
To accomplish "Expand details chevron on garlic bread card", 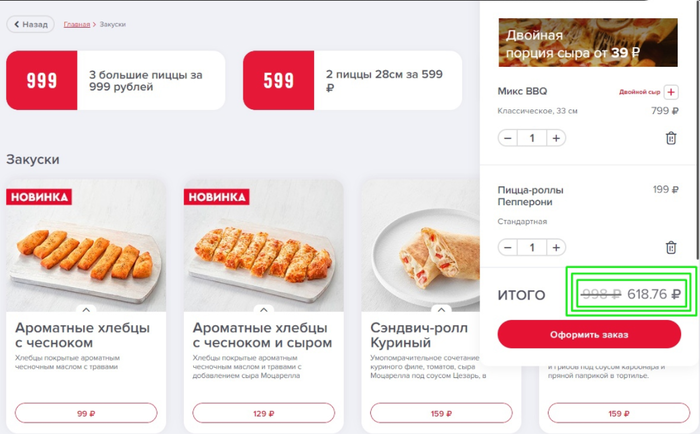I will point(86,309).
